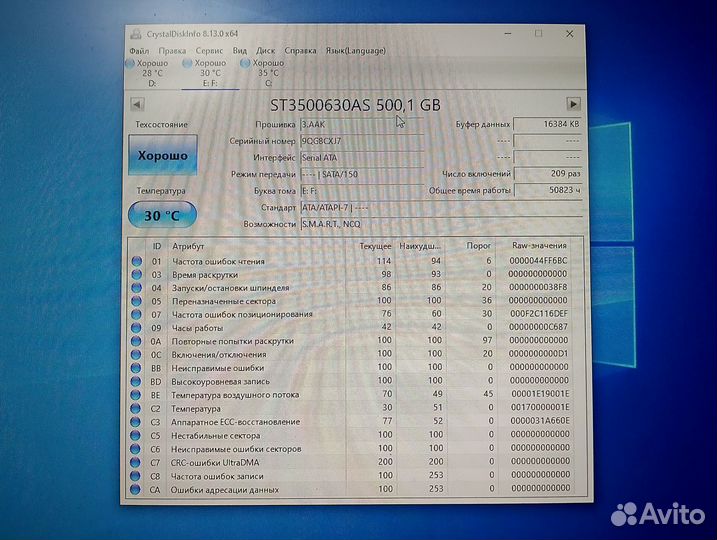The height and width of the screenshot is (540, 717).
Task: Click status icon for Повторные попытки раскрутки
Action: coord(136,341)
